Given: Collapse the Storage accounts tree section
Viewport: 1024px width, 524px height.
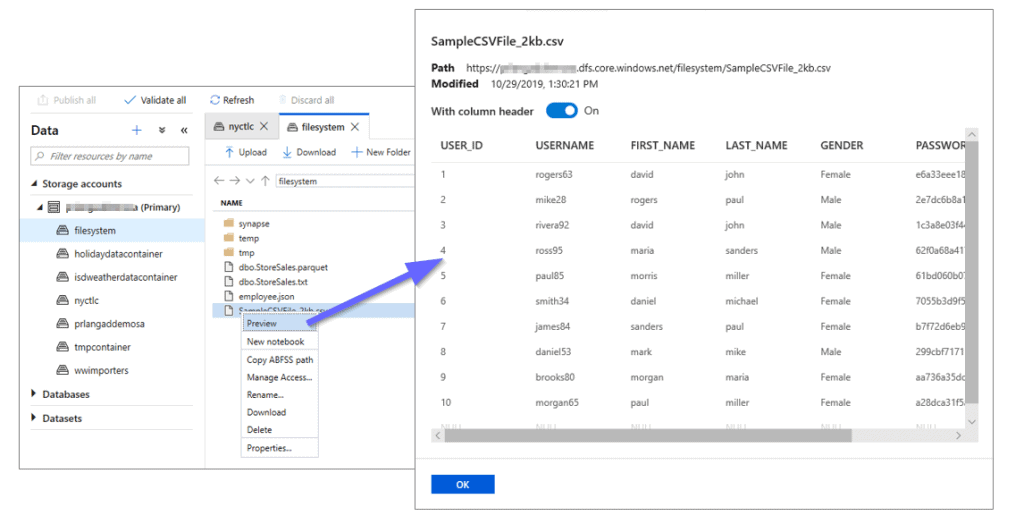Looking at the screenshot, I should (x=35, y=184).
